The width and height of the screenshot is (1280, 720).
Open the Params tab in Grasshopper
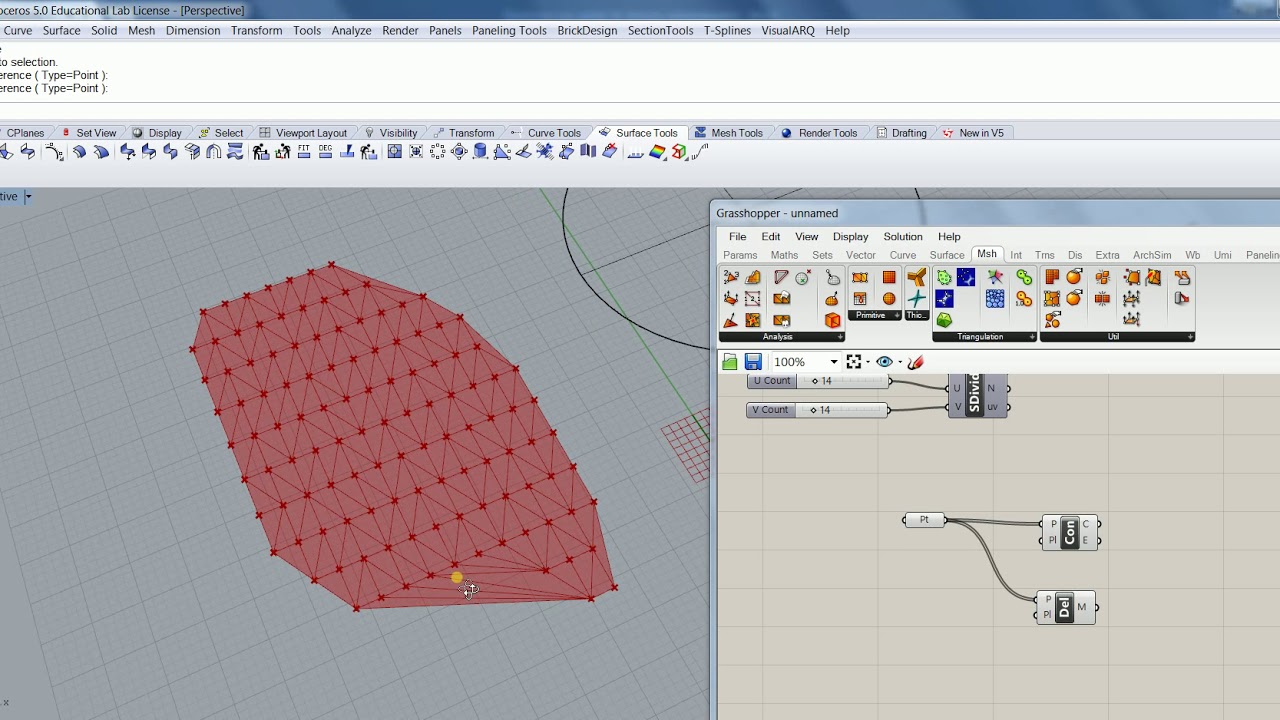coord(740,255)
